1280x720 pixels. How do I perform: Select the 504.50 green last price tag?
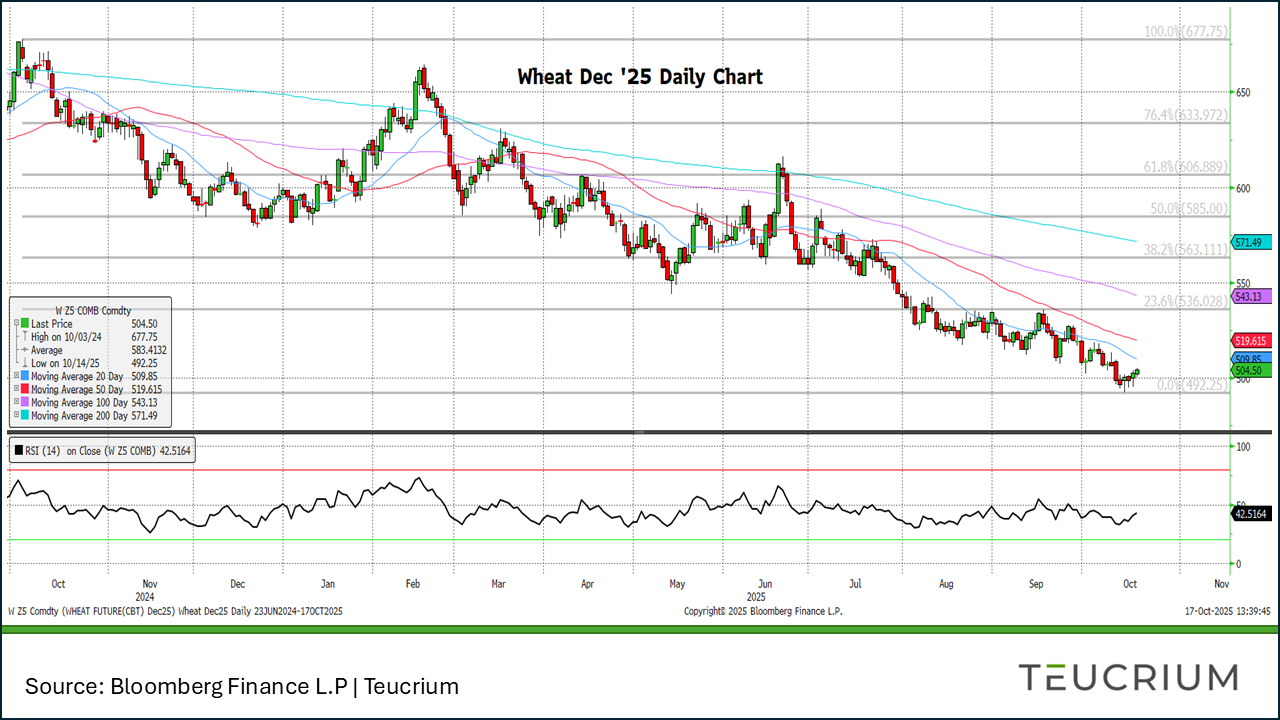click(1251, 370)
